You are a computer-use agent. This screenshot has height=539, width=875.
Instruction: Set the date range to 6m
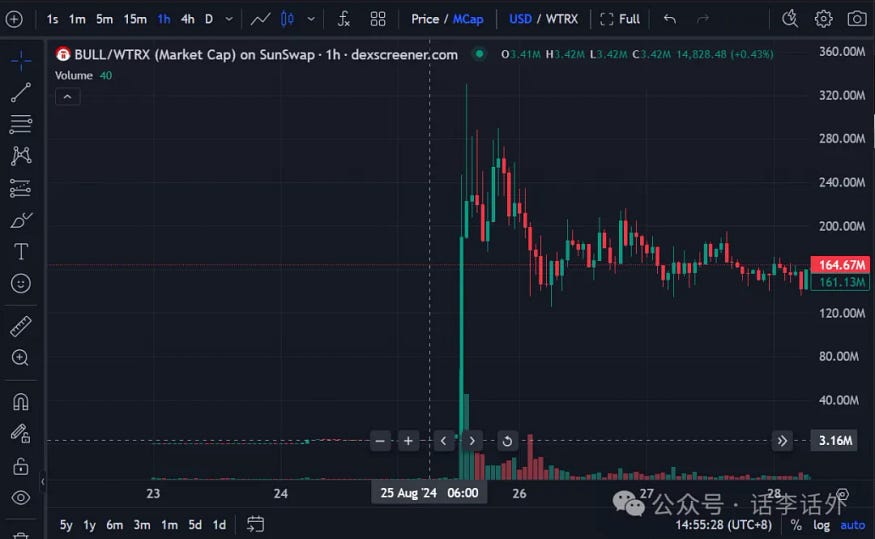coord(114,525)
